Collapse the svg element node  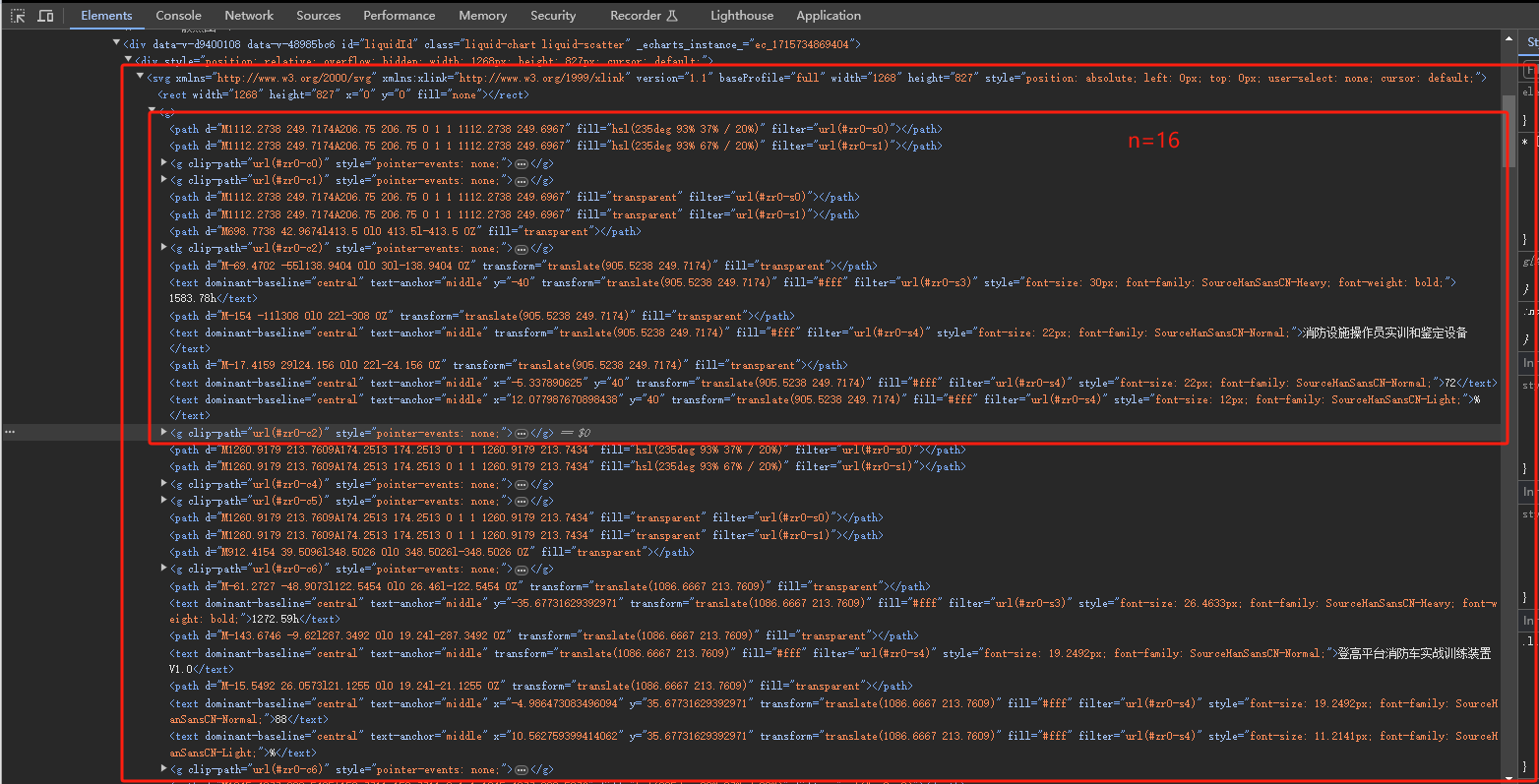[140, 77]
